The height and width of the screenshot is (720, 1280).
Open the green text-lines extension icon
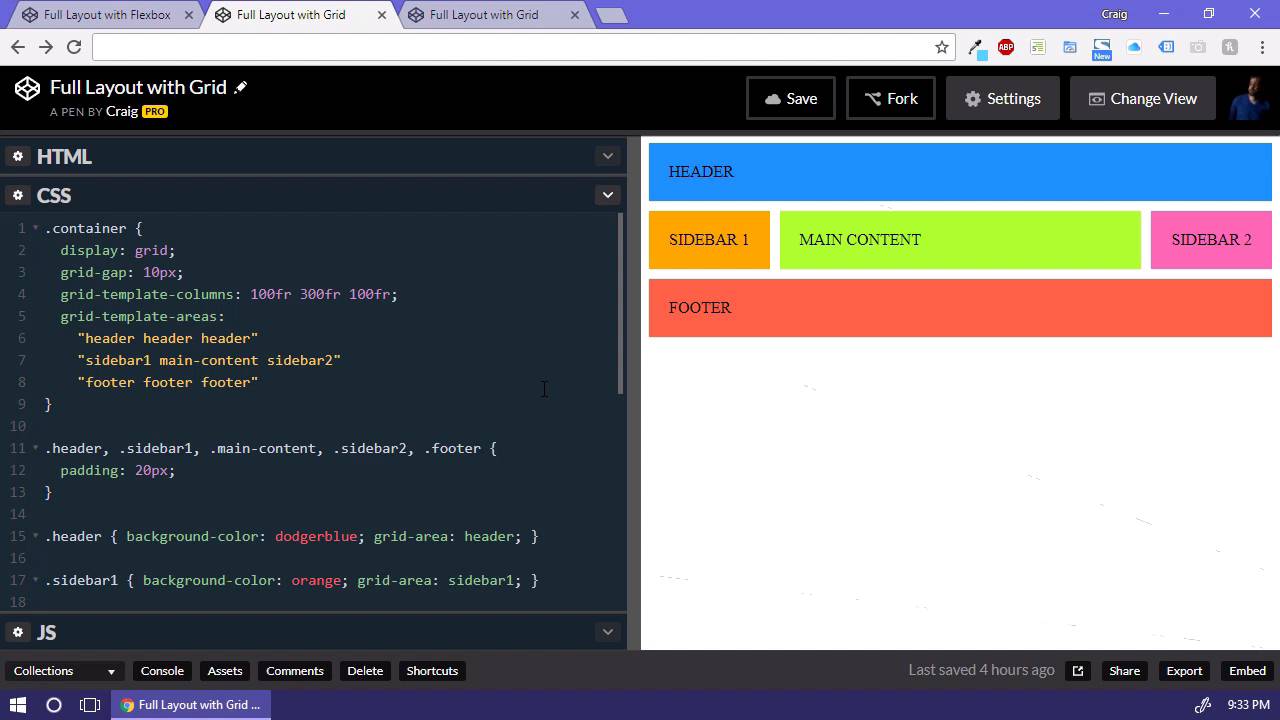[1038, 47]
